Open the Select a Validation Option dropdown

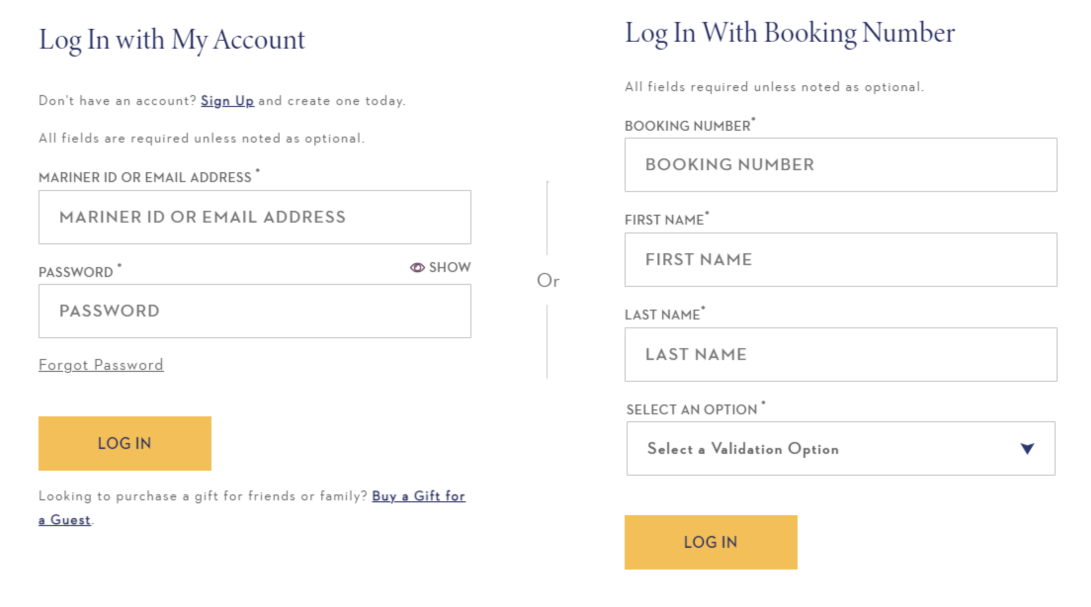840,449
